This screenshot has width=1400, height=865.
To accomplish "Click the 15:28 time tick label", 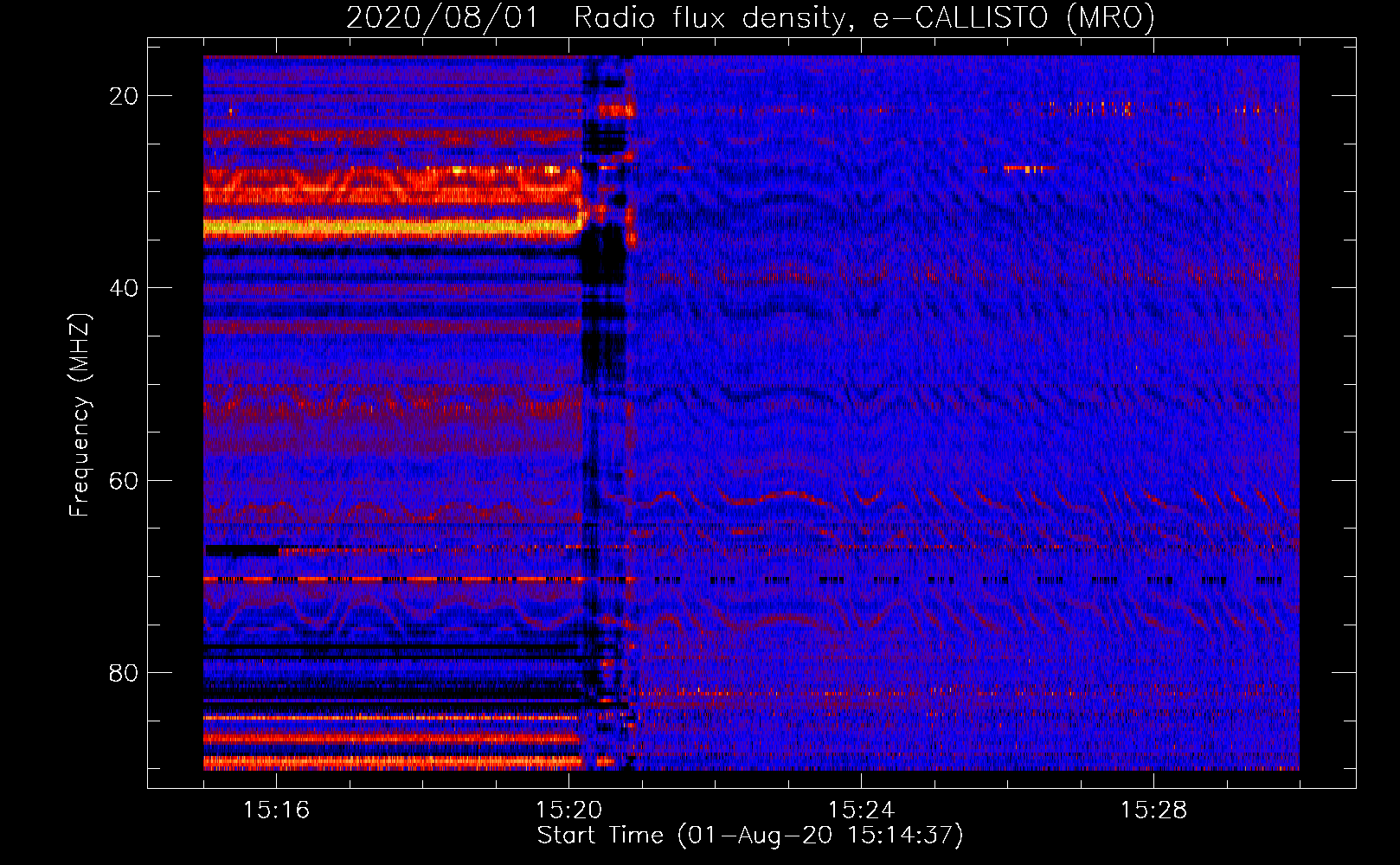I will (x=1153, y=811).
